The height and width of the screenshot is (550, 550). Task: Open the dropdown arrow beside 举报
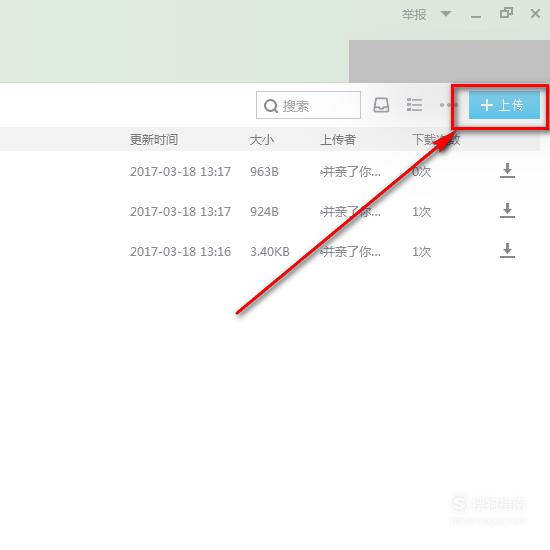(446, 14)
